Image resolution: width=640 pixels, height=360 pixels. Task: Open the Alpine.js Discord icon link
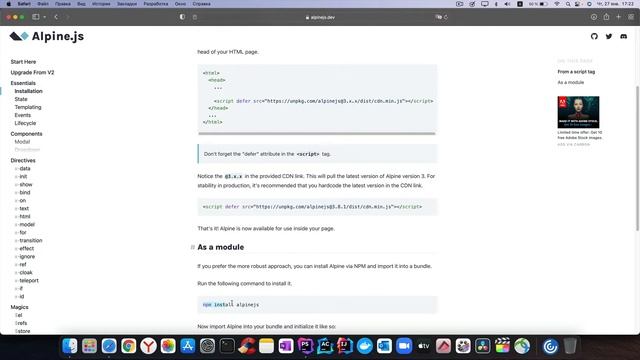click(x=623, y=36)
